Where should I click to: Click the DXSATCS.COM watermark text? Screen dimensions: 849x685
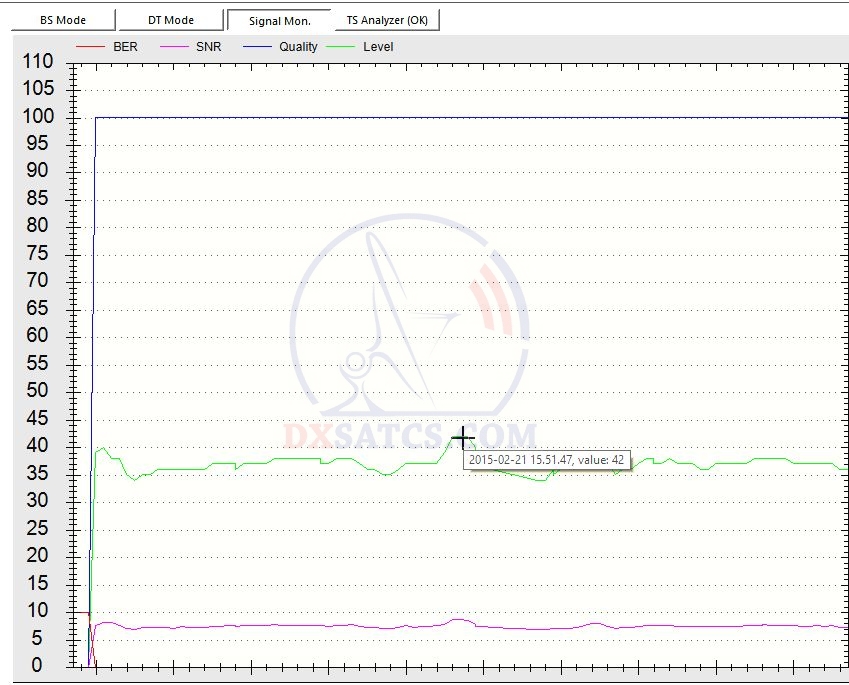pyautogui.click(x=410, y=437)
